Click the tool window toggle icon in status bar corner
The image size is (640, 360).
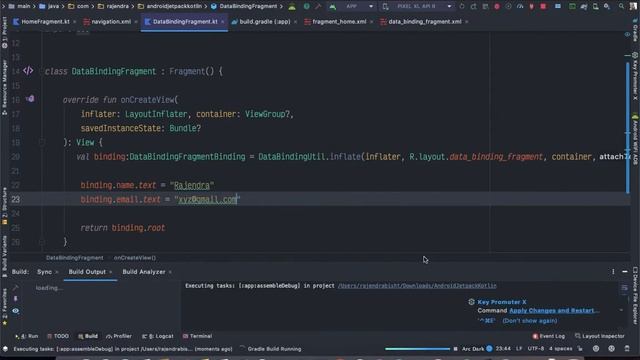point(5,349)
